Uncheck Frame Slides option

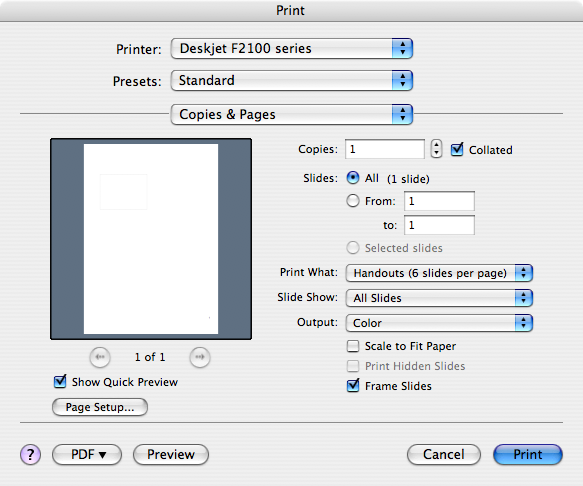(x=353, y=386)
